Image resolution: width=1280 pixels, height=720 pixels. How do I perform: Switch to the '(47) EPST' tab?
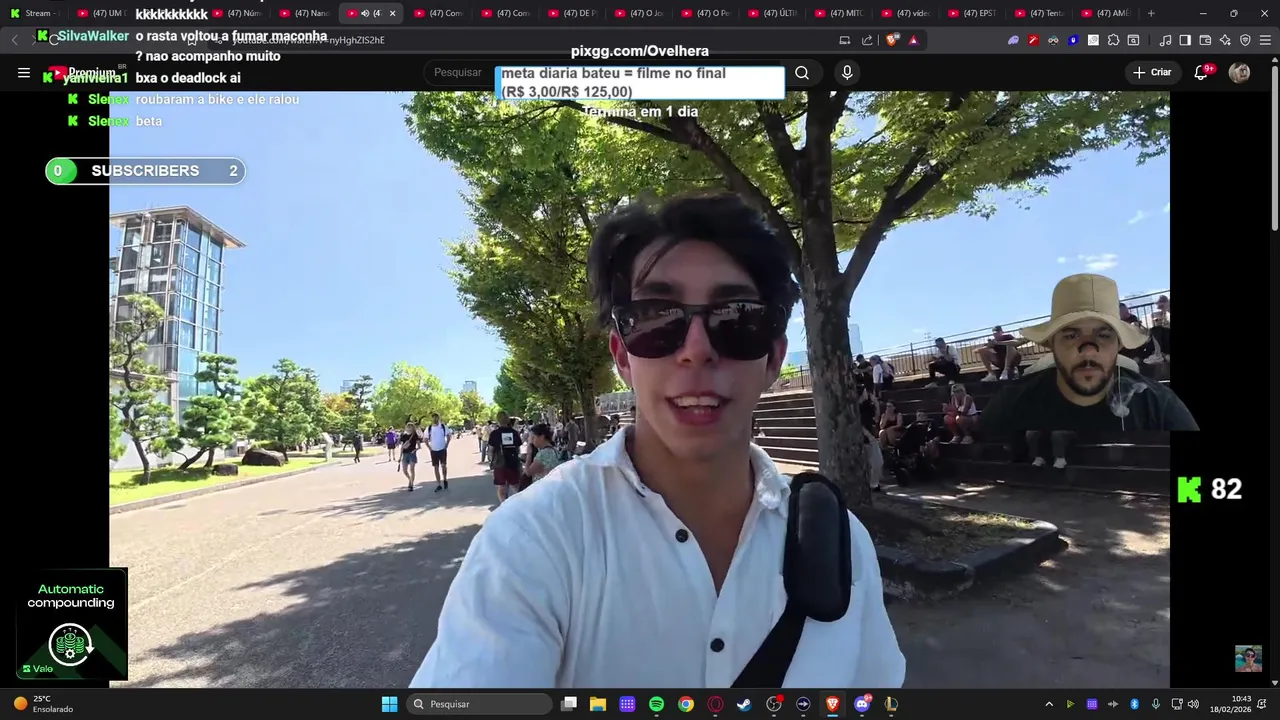(x=972, y=13)
